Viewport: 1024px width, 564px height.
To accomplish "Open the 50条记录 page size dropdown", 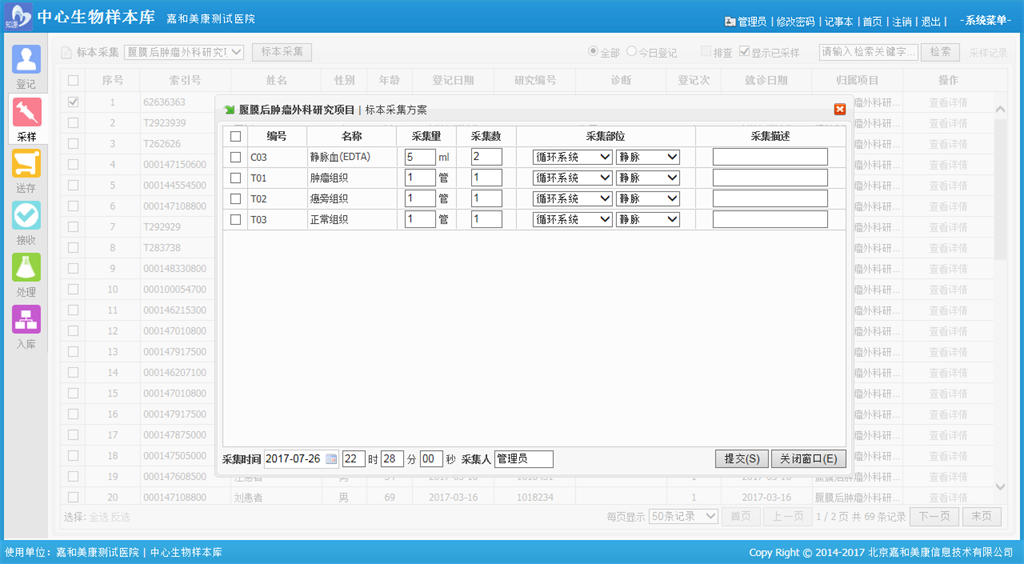I will click(x=684, y=517).
